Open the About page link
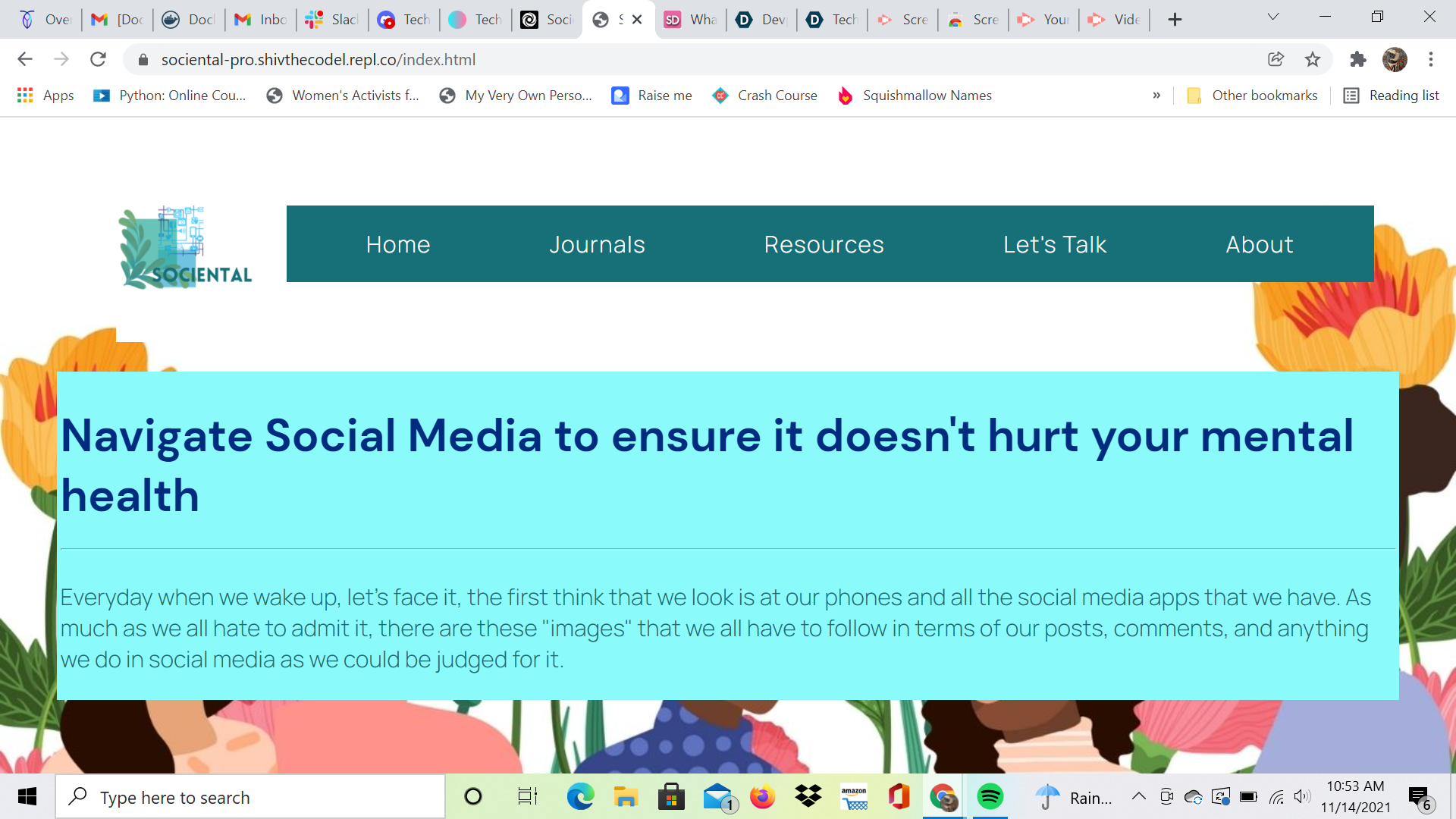Viewport: 1456px width, 819px height. point(1259,244)
